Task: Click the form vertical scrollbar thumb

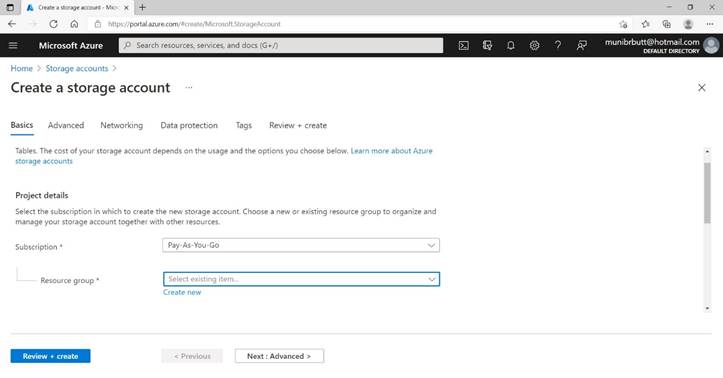Action: [707, 192]
